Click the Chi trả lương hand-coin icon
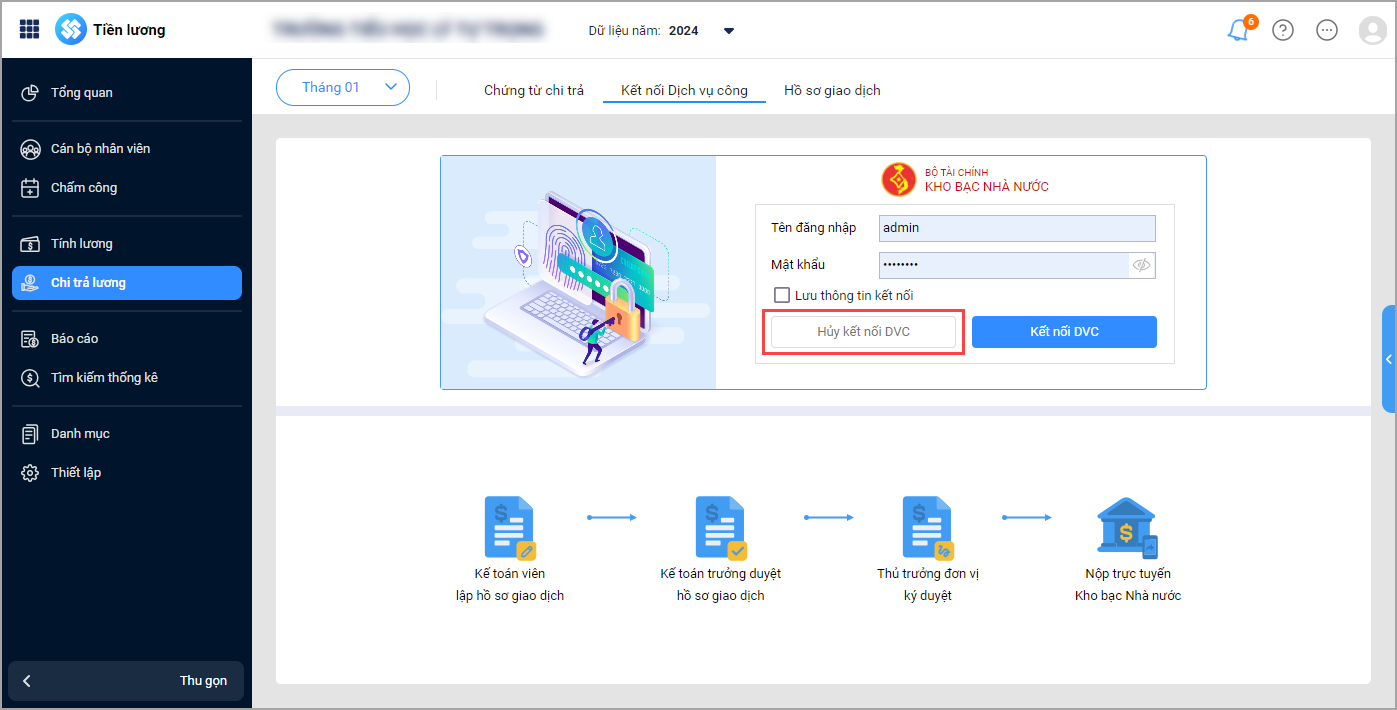Image resolution: width=1397 pixels, height=710 pixels. click(31, 283)
